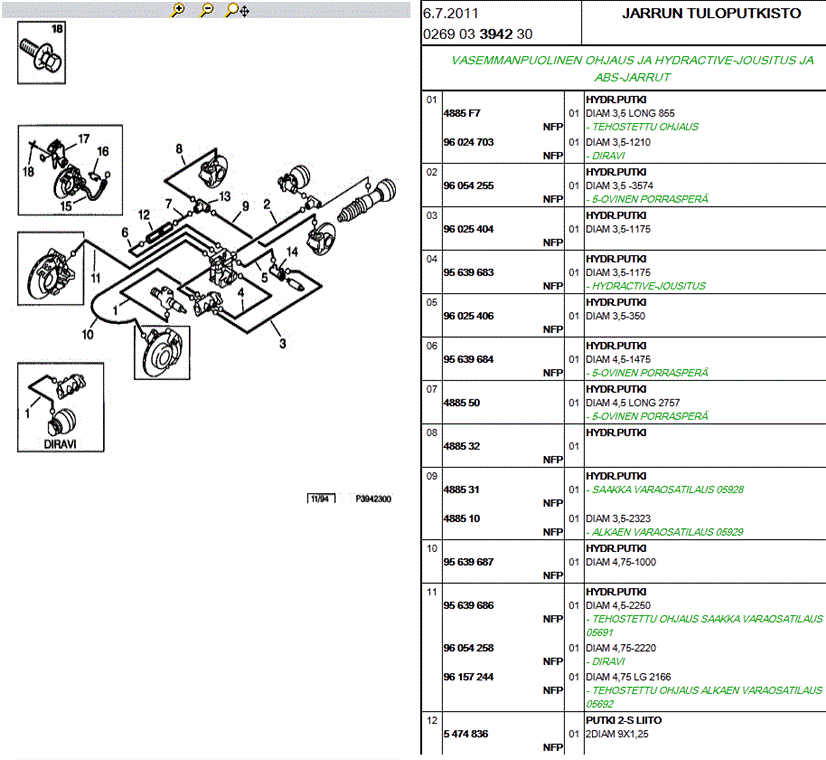Select callout number 10 in the diagram
This screenshot has width=826, height=760.
point(88,335)
